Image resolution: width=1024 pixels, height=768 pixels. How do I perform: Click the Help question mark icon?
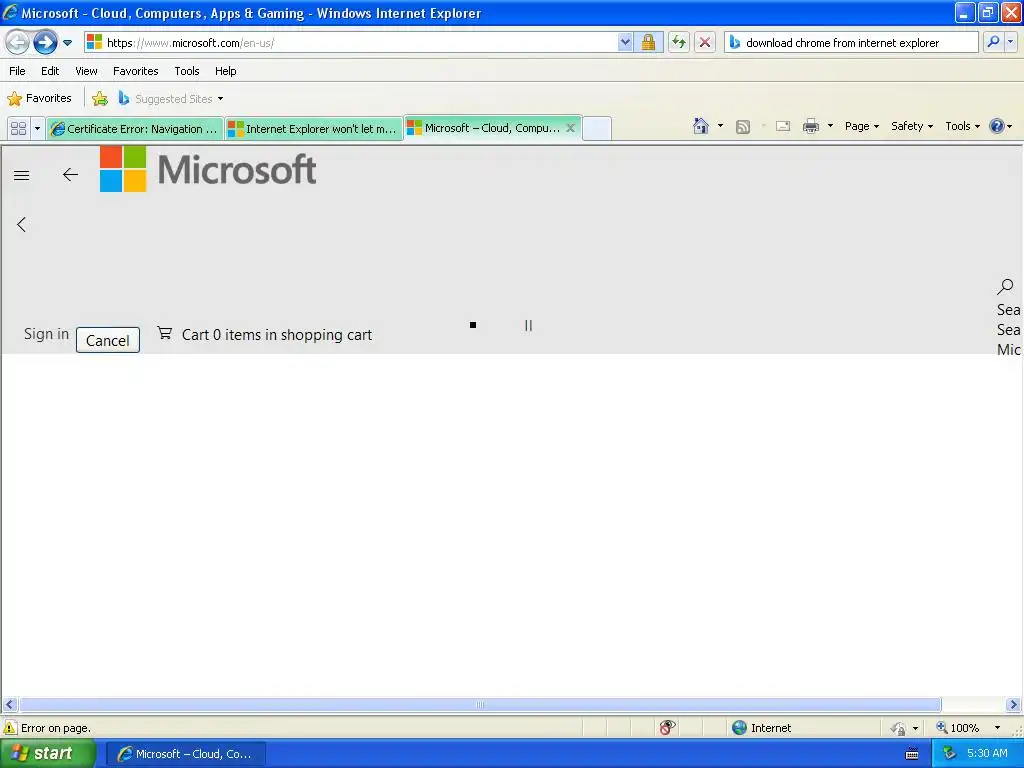(997, 126)
